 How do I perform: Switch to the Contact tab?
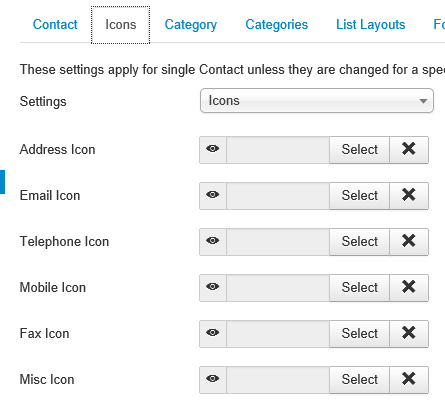click(x=55, y=25)
